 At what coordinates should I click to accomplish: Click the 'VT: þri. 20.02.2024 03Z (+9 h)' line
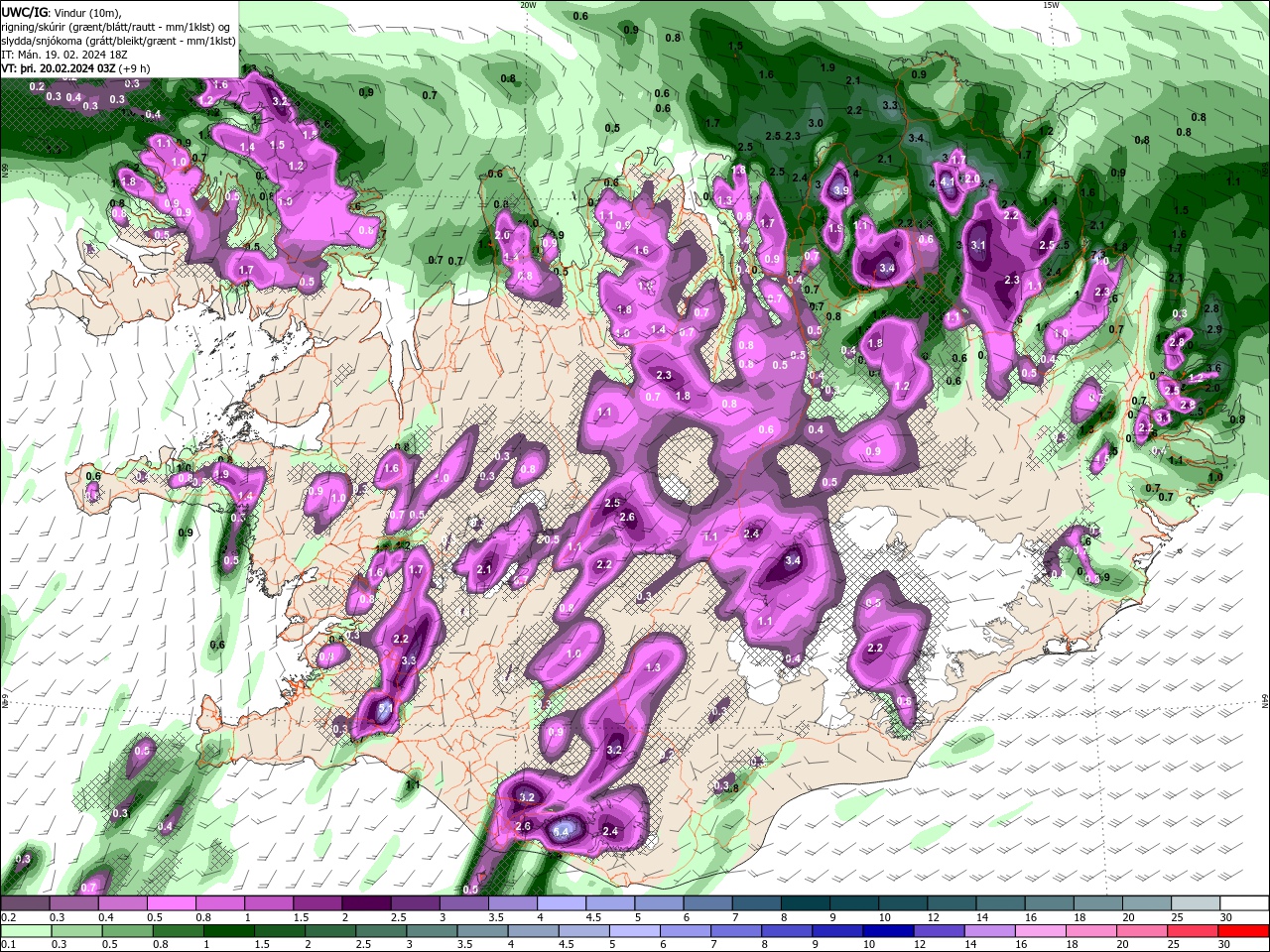pos(76,68)
